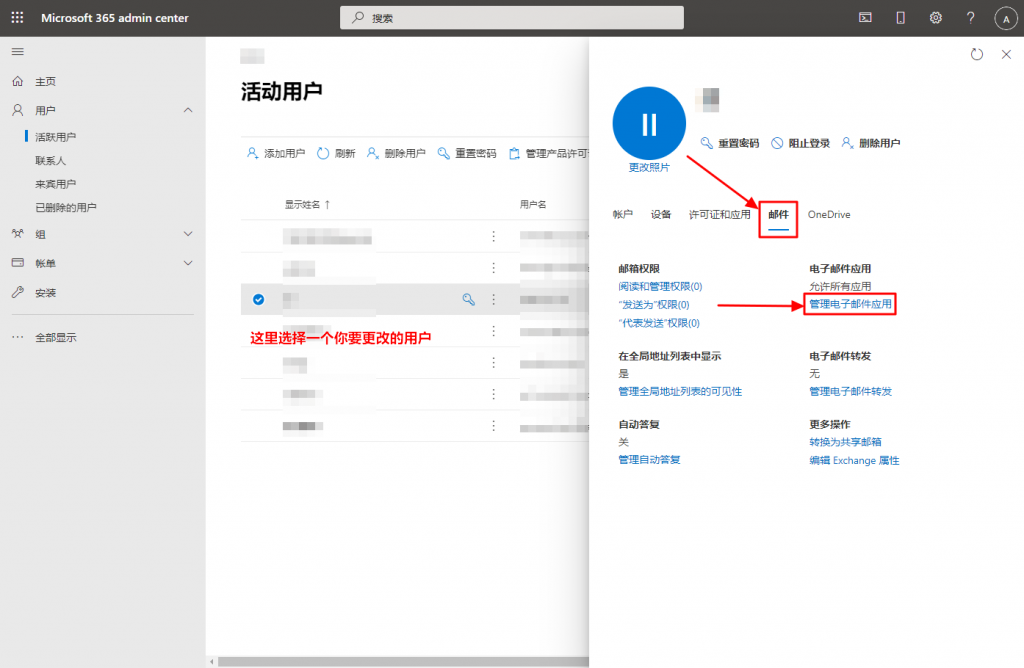Click the 阻止登录 icon in user panel
The image size is (1024, 668).
778,142
